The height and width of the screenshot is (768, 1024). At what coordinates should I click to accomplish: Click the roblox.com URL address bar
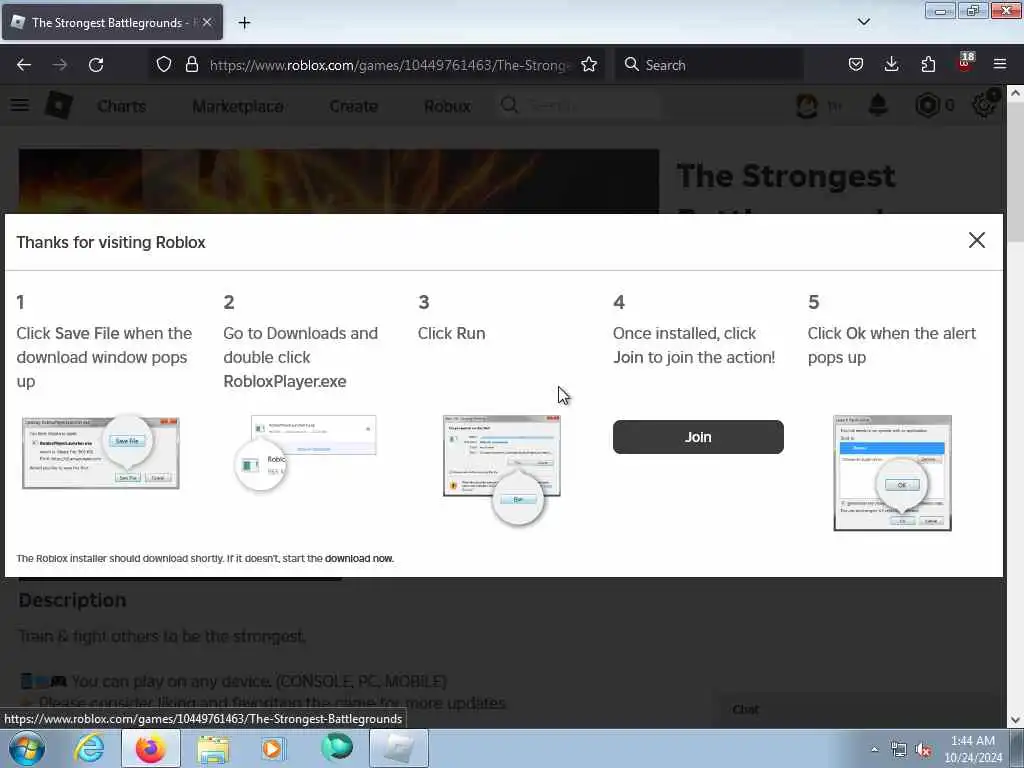click(390, 65)
